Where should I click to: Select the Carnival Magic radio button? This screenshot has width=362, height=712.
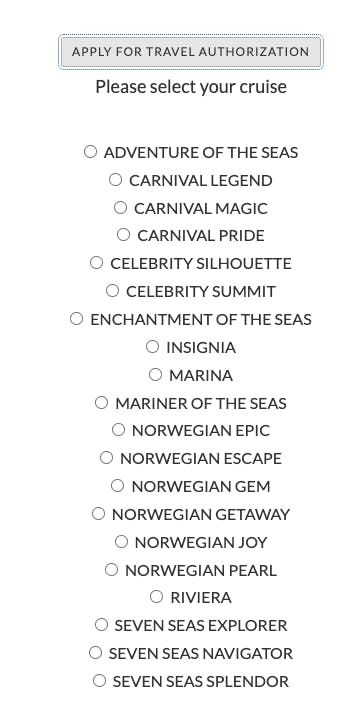click(x=120, y=208)
